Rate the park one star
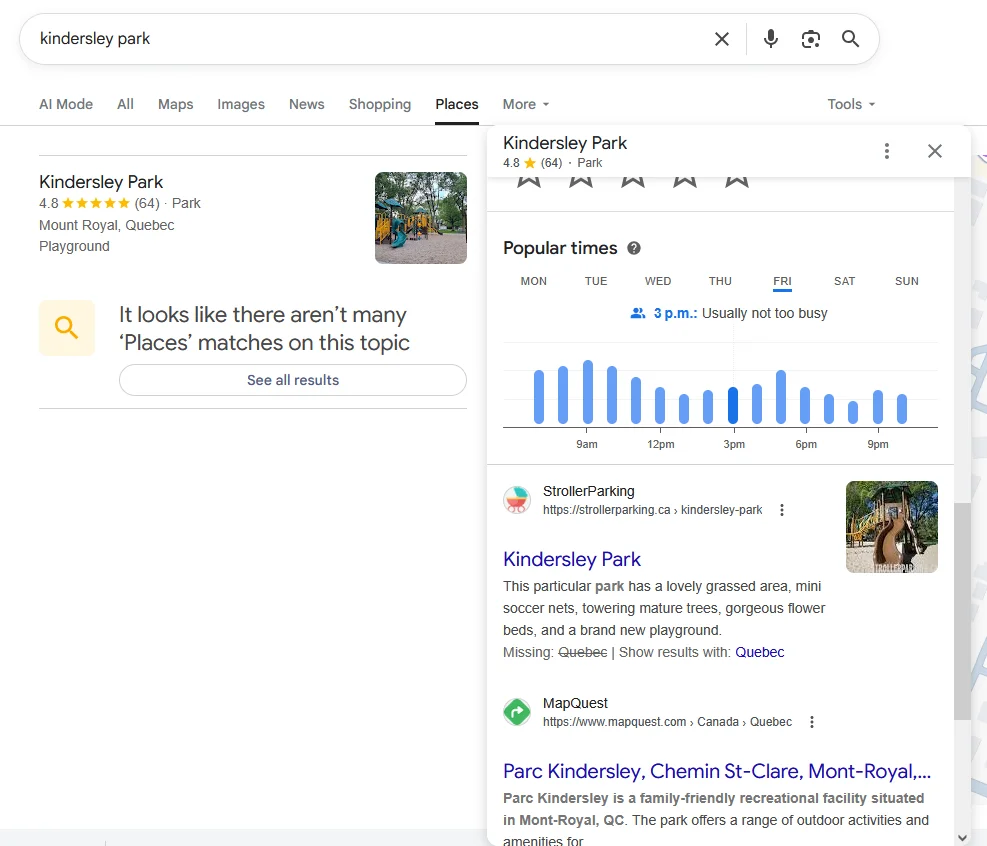This screenshot has height=846, width=987. tap(529, 181)
